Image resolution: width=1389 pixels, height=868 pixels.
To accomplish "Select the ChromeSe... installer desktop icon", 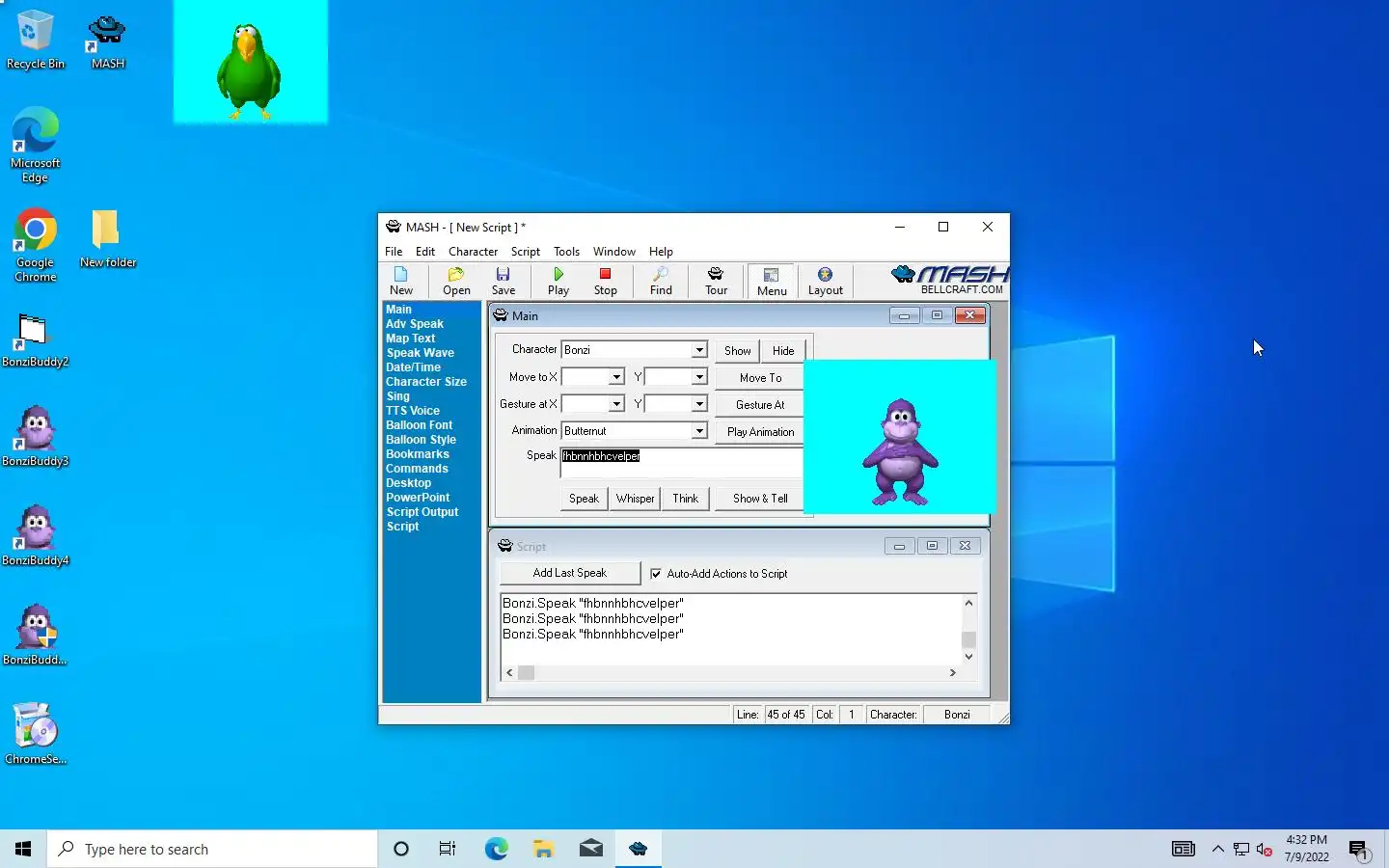I will coord(36,734).
